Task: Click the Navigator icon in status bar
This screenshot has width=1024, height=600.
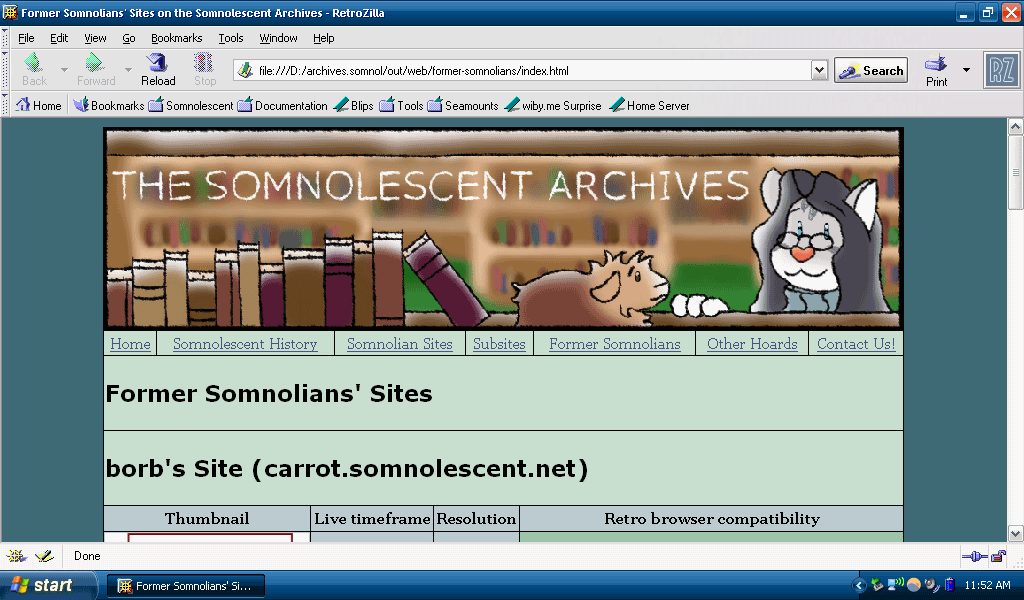Action: click(x=17, y=556)
